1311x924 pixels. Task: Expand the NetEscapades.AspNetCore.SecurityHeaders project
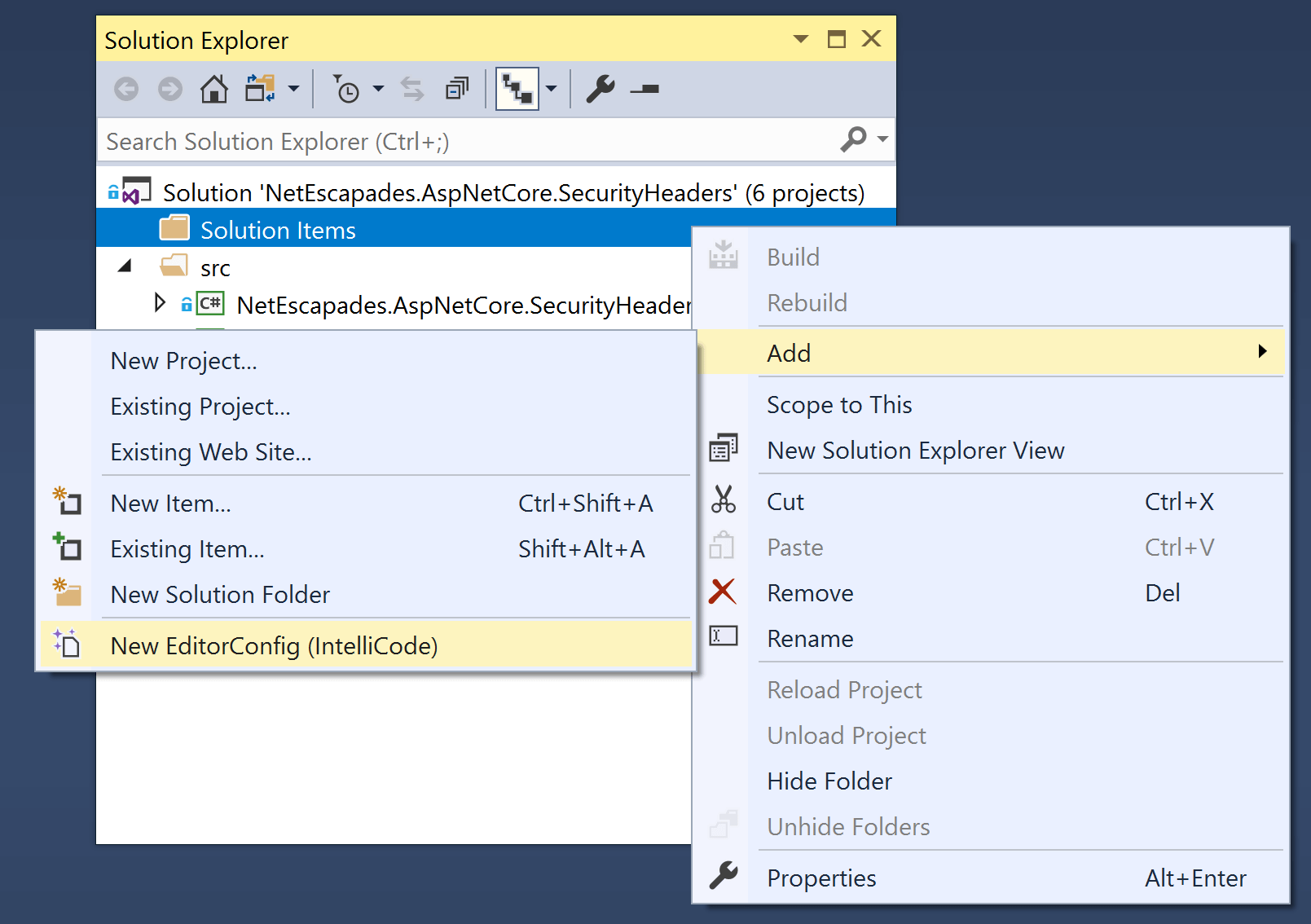point(160,303)
